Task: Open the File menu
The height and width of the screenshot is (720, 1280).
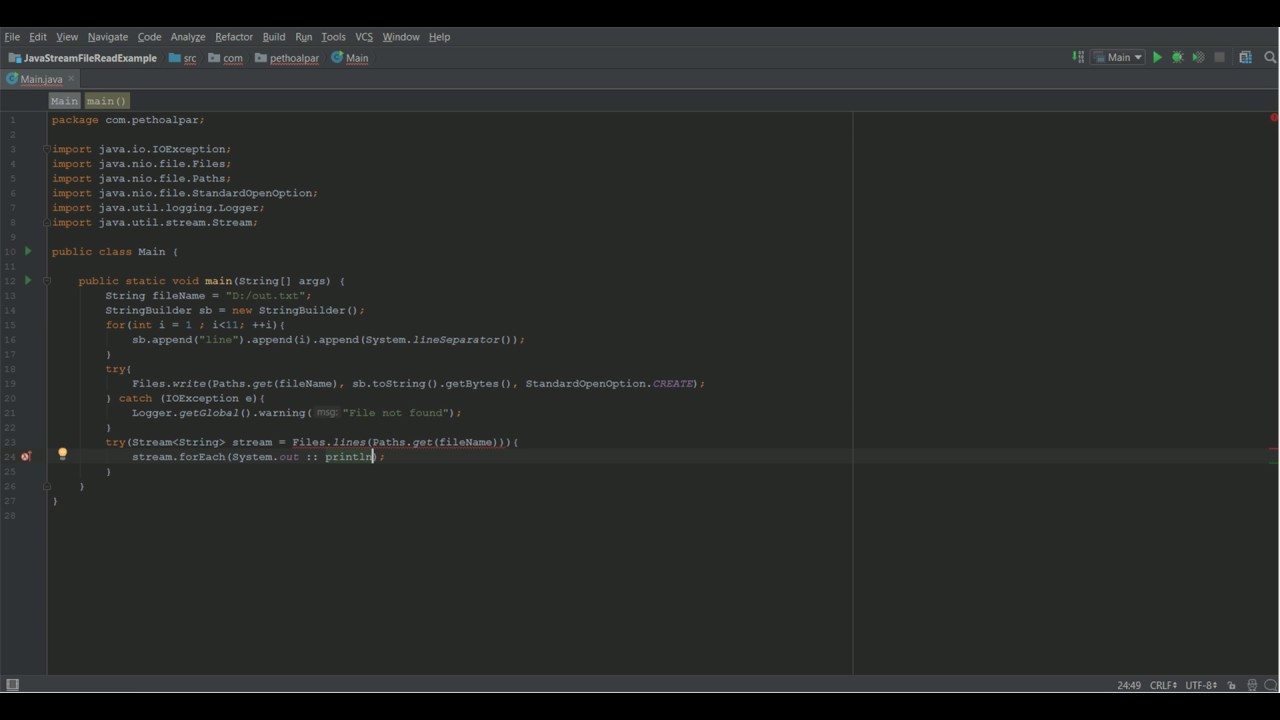Action: [x=12, y=37]
